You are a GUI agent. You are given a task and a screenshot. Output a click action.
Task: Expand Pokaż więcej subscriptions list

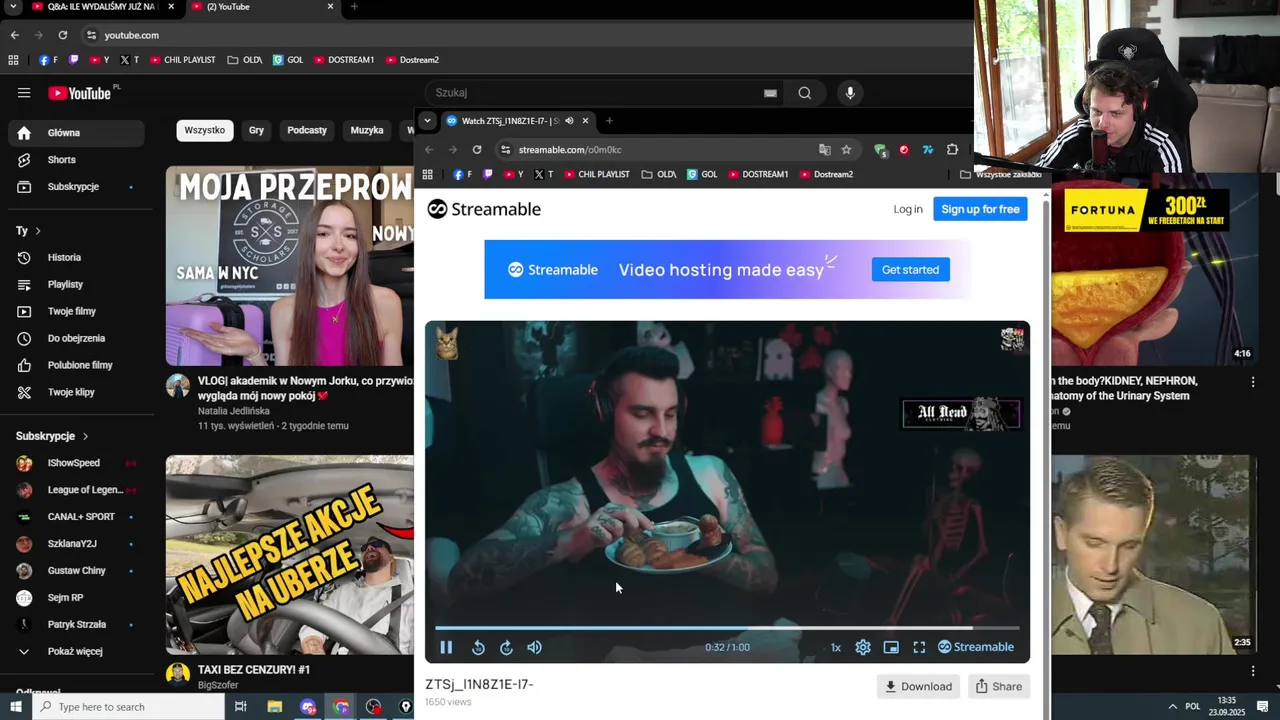(x=76, y=651)
